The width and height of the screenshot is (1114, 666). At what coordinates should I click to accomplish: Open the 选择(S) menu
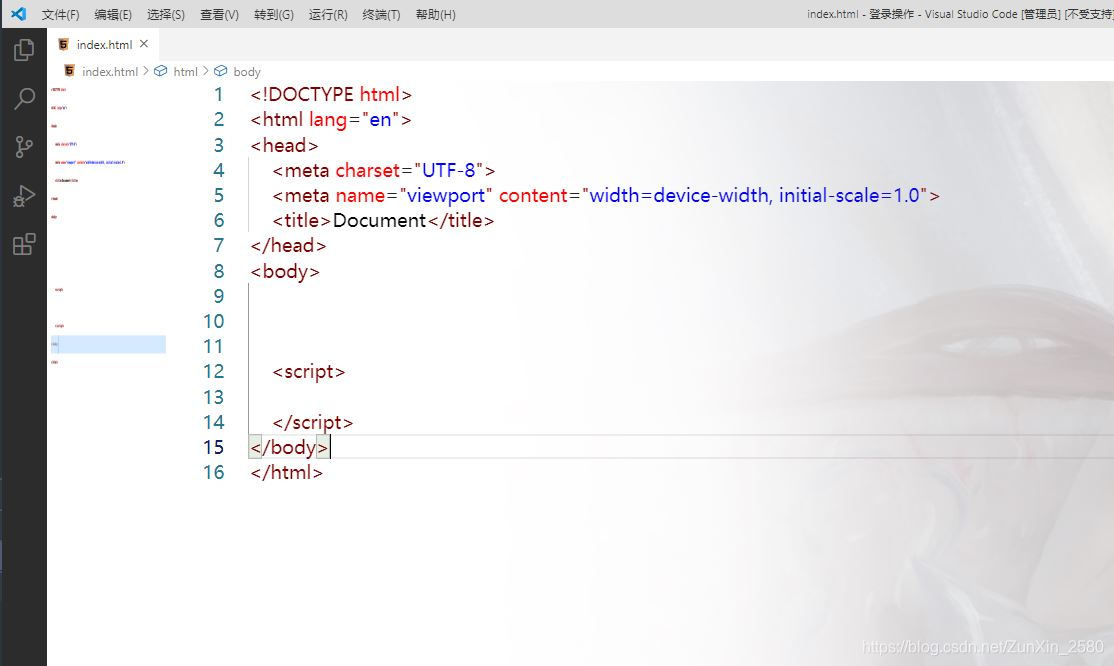coord(166,14)
